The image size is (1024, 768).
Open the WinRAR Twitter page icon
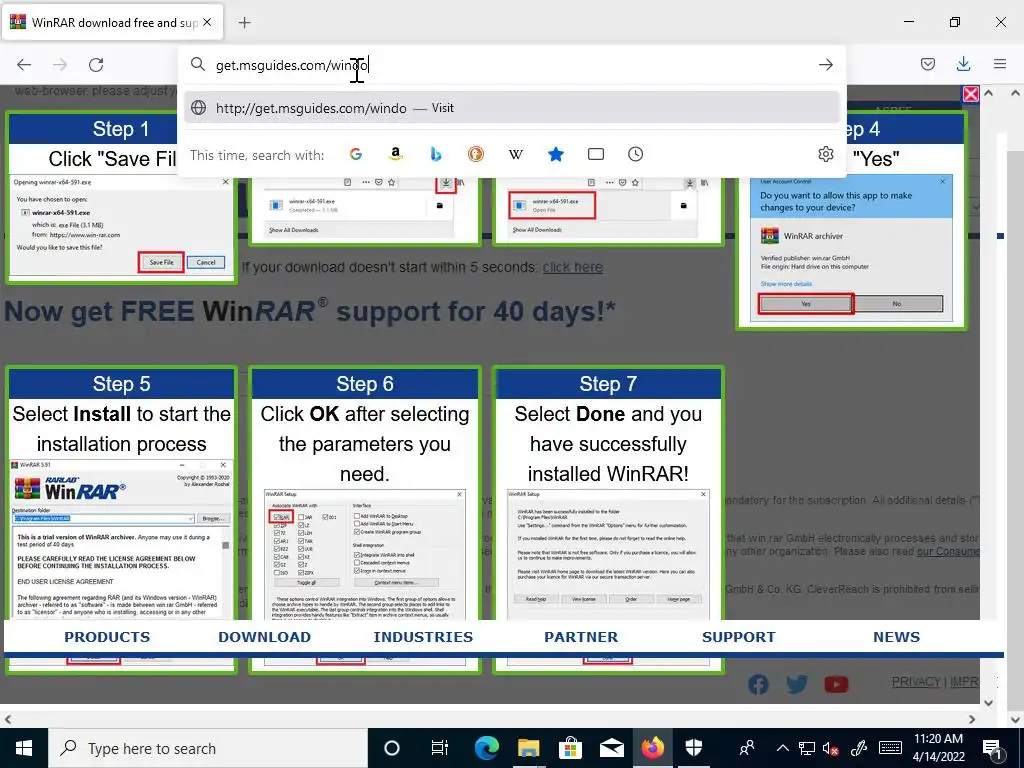[797, 684]
